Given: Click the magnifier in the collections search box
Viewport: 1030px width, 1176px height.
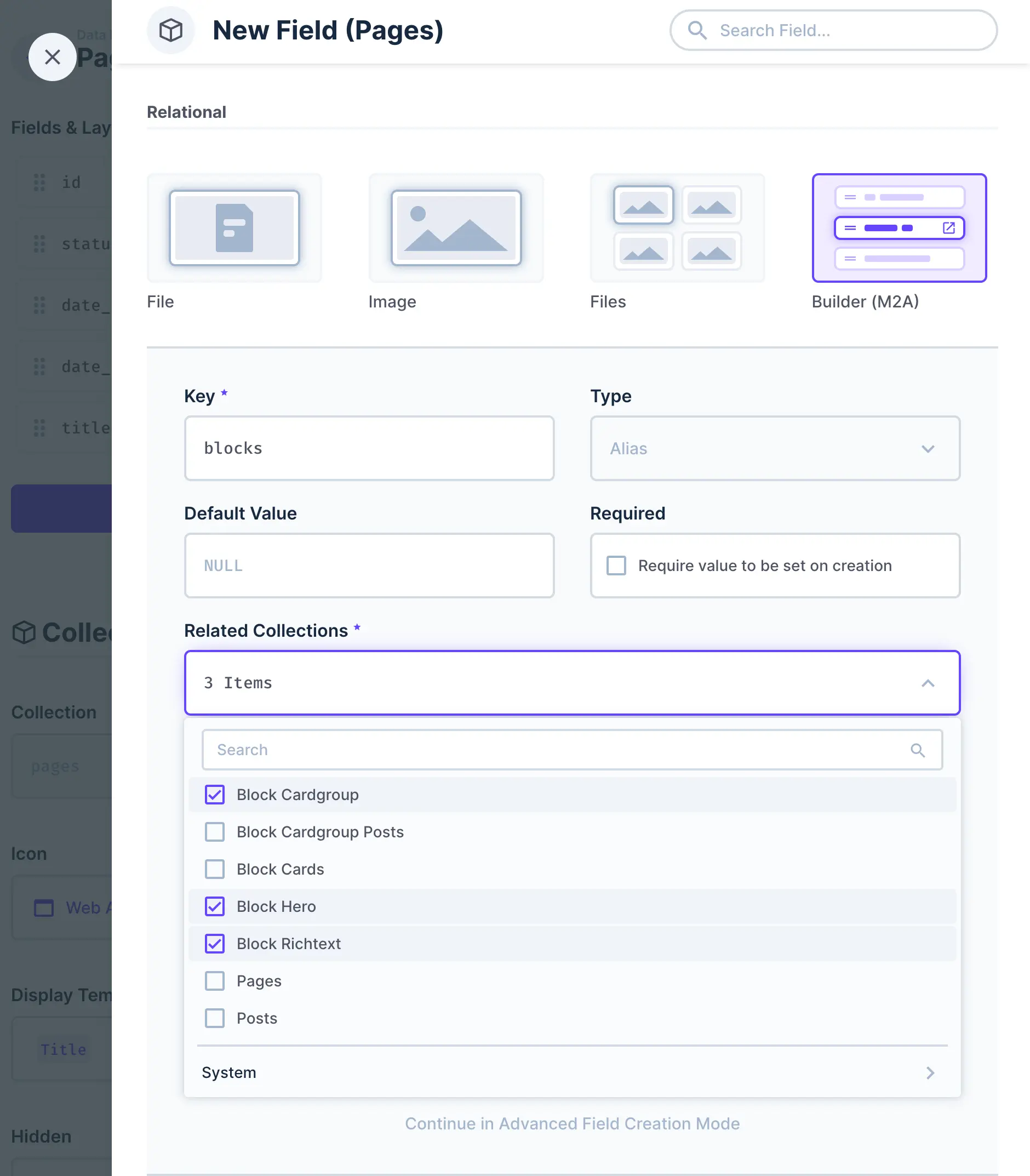Looking at the screenshot, I should coord(918,750).
